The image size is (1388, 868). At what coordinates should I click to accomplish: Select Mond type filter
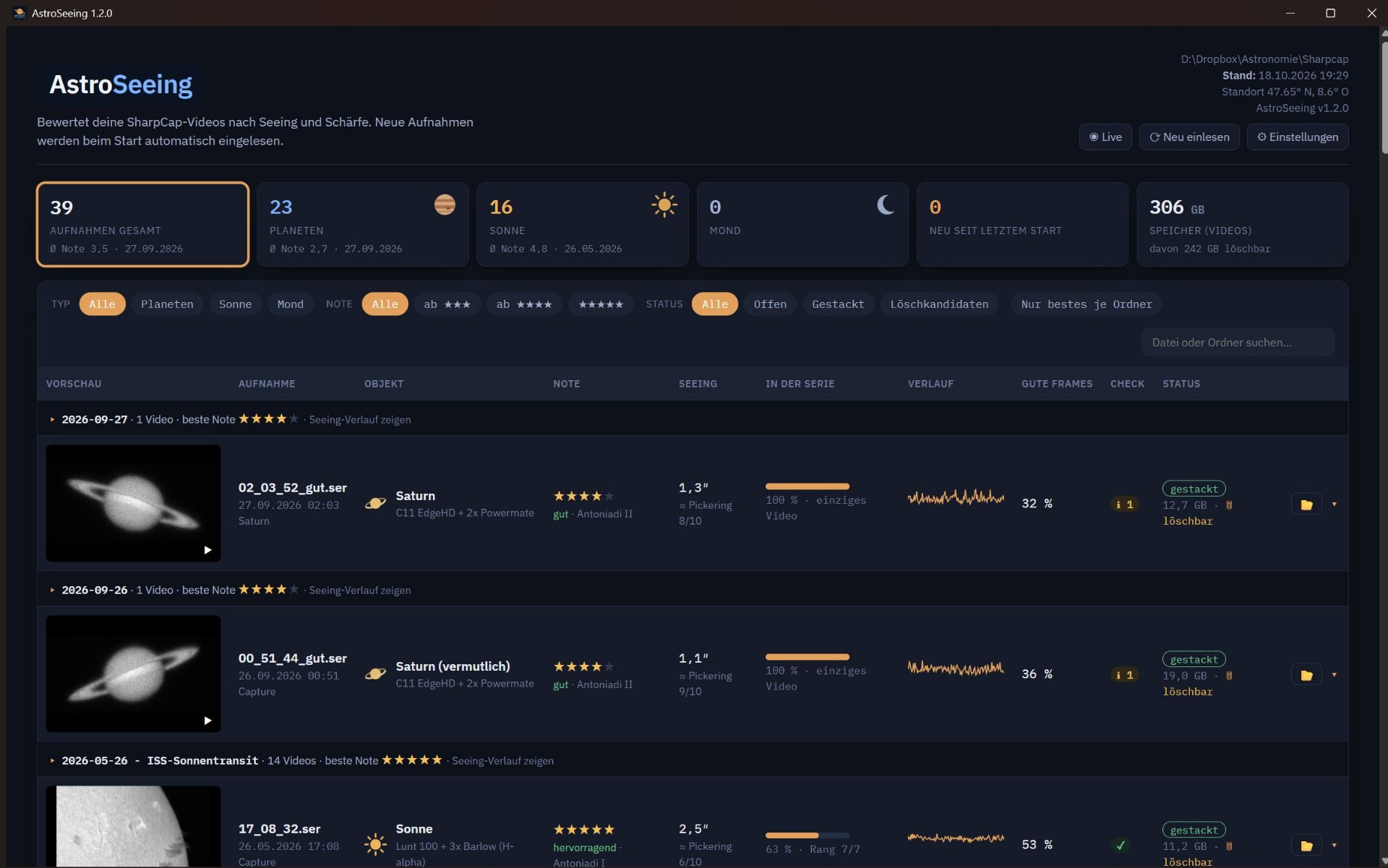pos(290,304)
